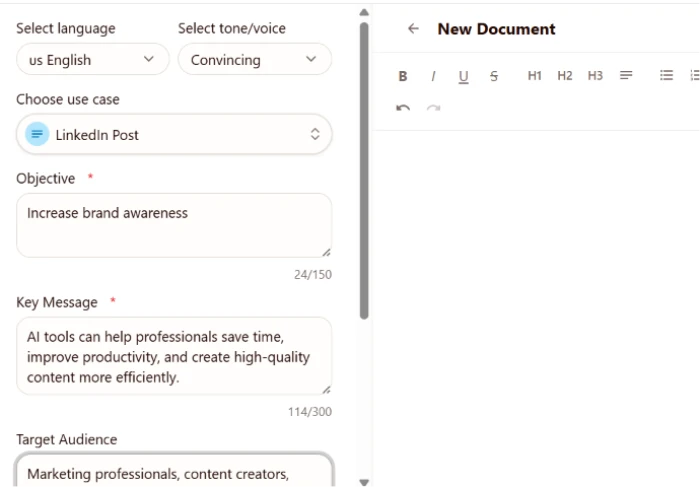Open the Select language dropdown

[x=92, y=59]
